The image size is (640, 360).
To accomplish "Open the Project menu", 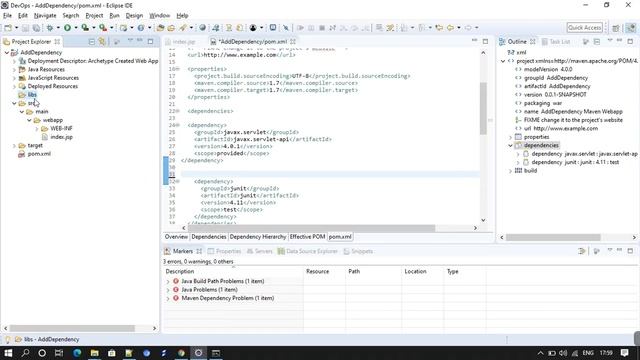I will click(94, 16).
